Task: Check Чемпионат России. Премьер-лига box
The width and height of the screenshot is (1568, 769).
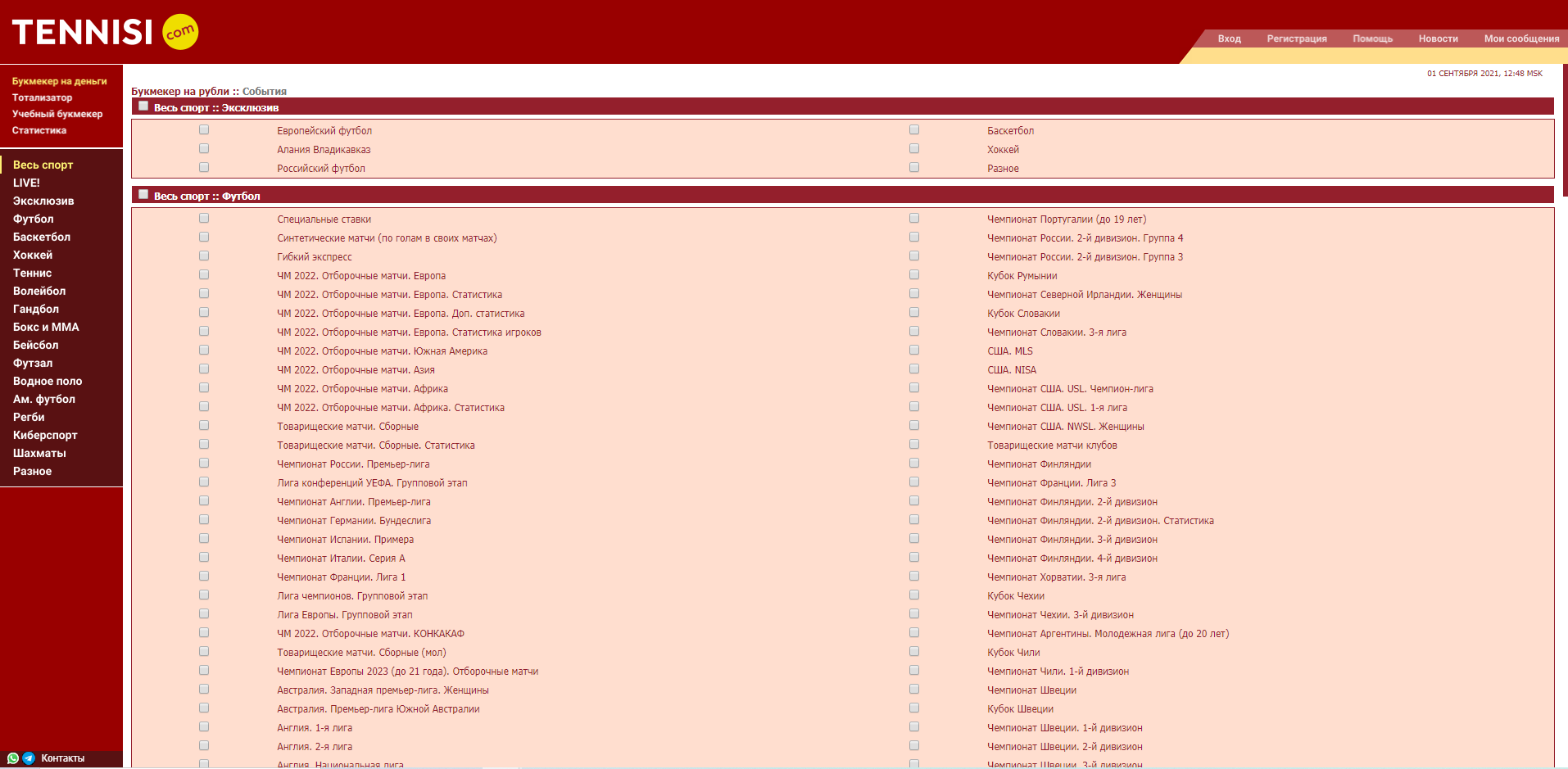Action: click(x=204, y=463)
